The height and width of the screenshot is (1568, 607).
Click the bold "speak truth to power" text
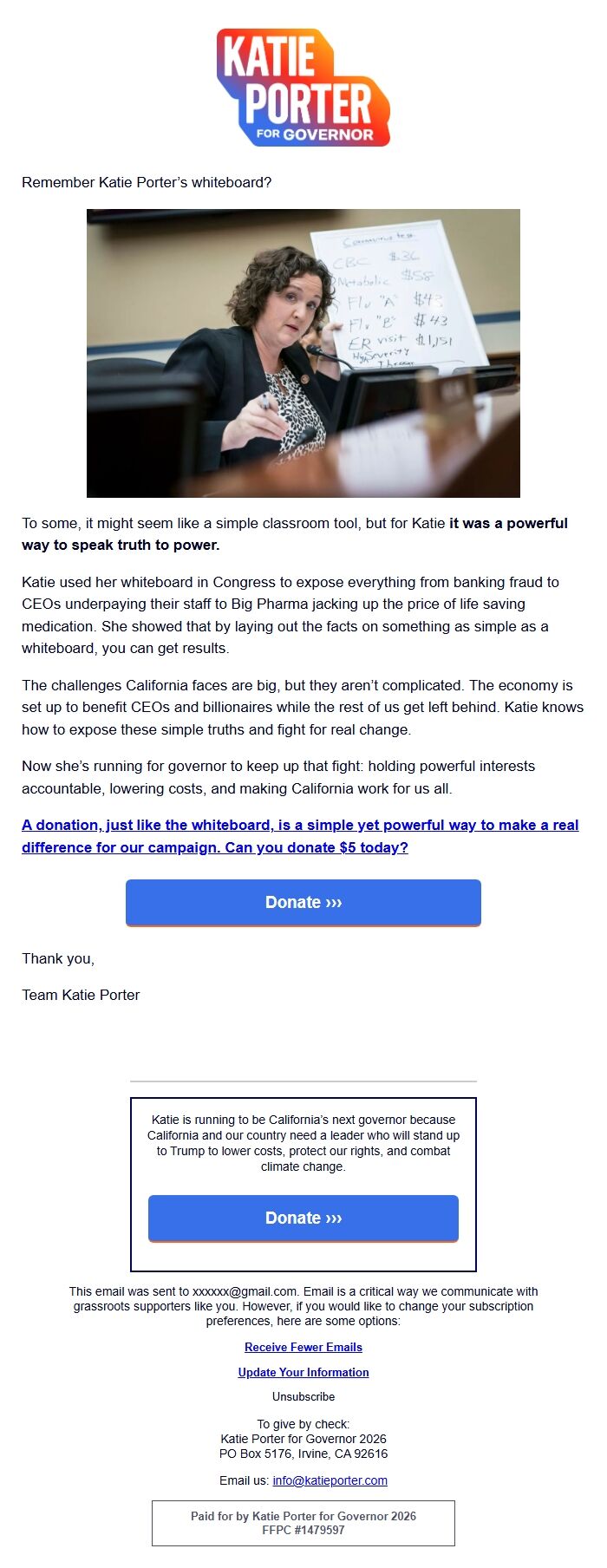(x=121, y=546)
